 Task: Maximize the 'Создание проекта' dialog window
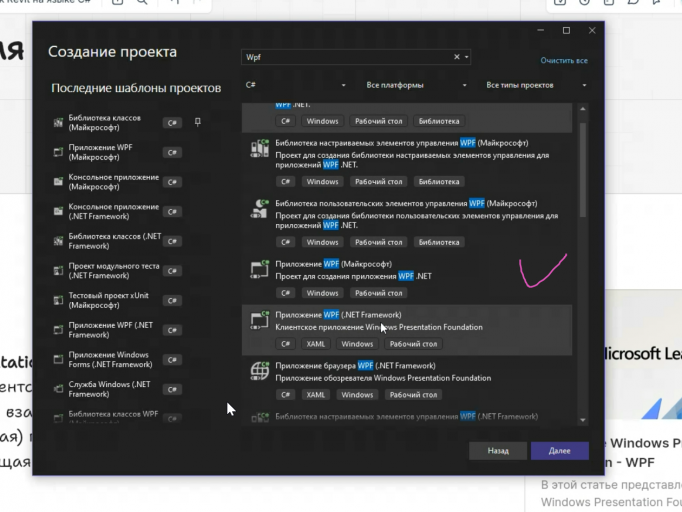[x=566, y=30]
